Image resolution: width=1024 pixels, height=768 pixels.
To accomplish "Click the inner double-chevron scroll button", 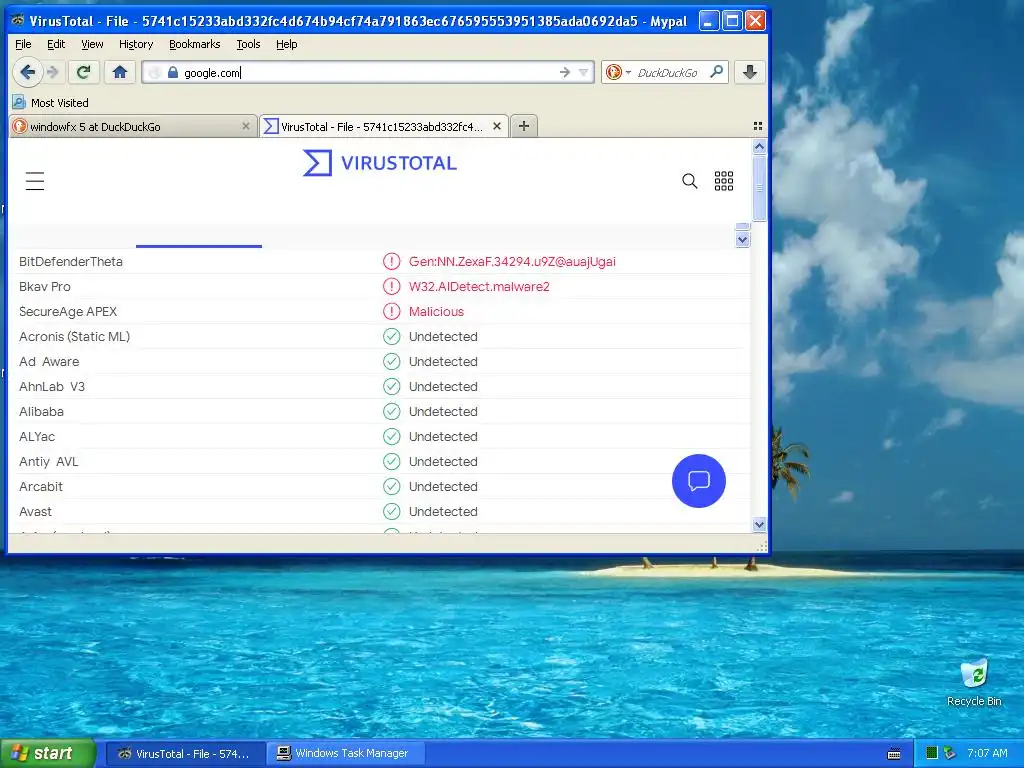I will click(x=743, y=240).
